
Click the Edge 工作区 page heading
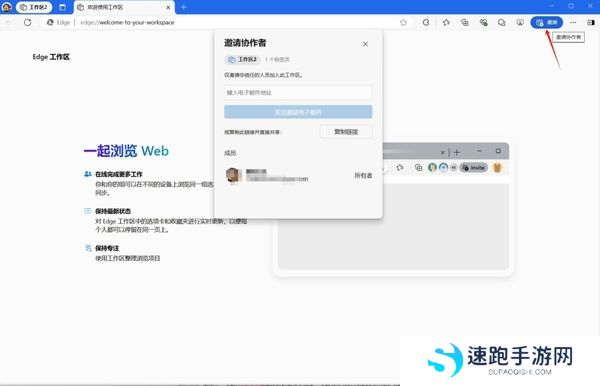(x=51, y=57)
